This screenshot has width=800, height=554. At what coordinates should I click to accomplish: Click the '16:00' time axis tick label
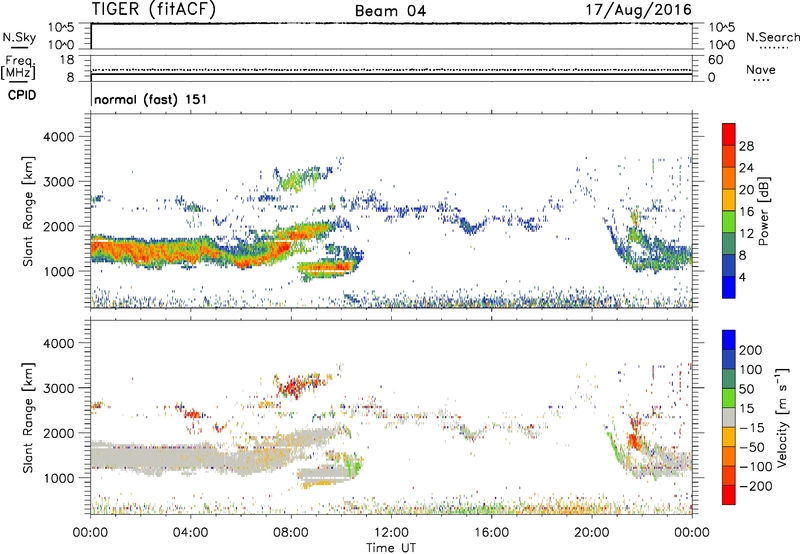(x=492, y=533)
